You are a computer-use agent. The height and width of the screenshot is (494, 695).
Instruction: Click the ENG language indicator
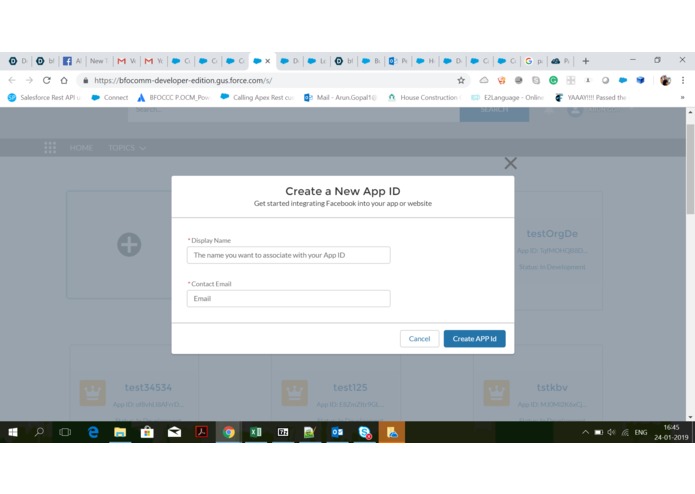pyautogui.click(x=641, y=432)
